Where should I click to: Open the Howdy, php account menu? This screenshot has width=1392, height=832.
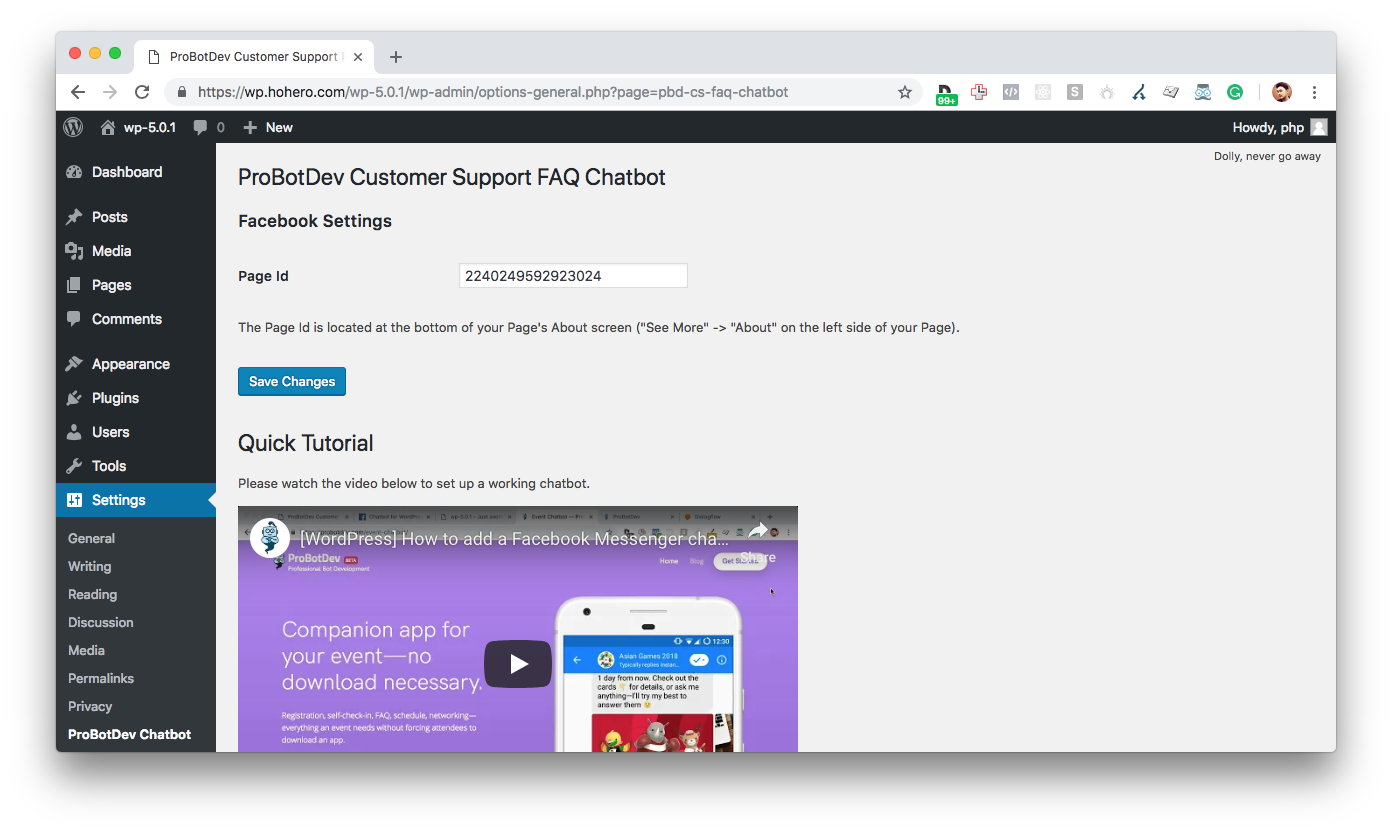(x=1280, y=127)
